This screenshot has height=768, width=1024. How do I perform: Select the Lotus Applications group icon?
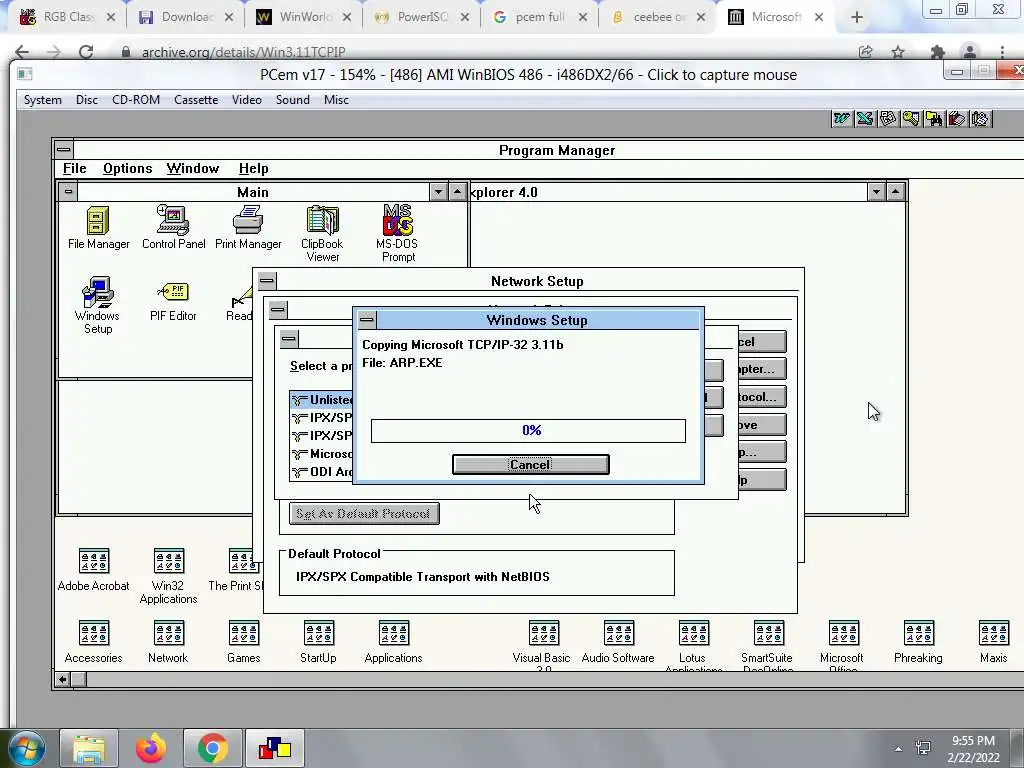point(694,647)
